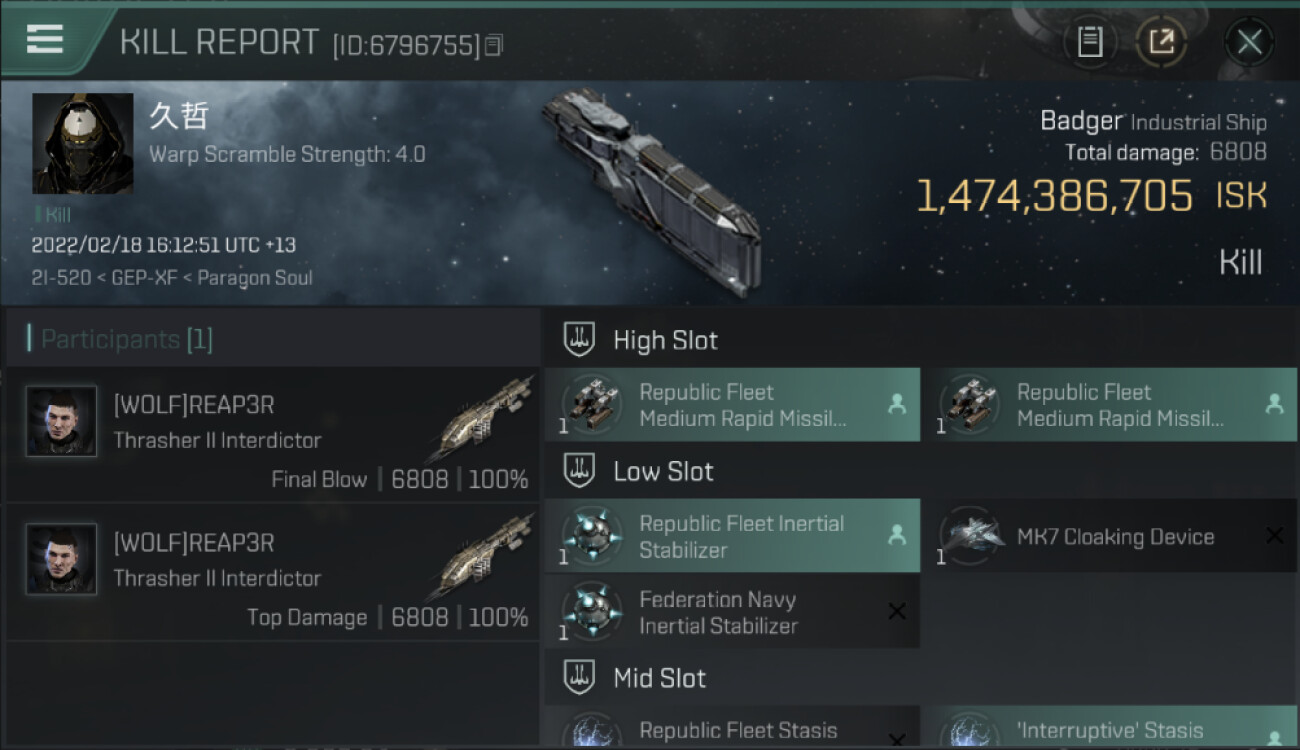The width and height of the screenshot is (1300, 750).
Task: Select the MK7 Cloaking Device module
Action: 1109,536
